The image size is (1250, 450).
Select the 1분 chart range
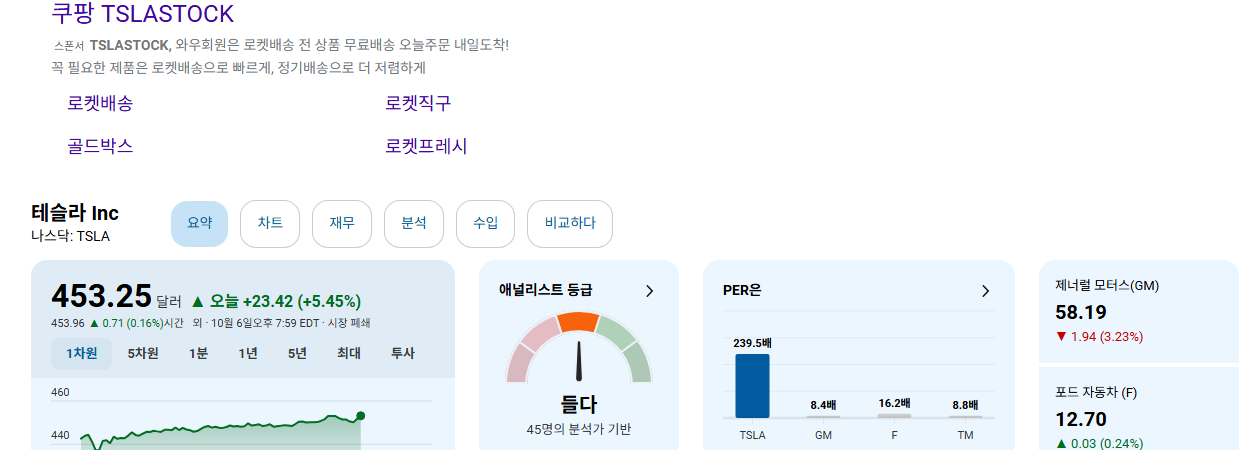[198, 353]
